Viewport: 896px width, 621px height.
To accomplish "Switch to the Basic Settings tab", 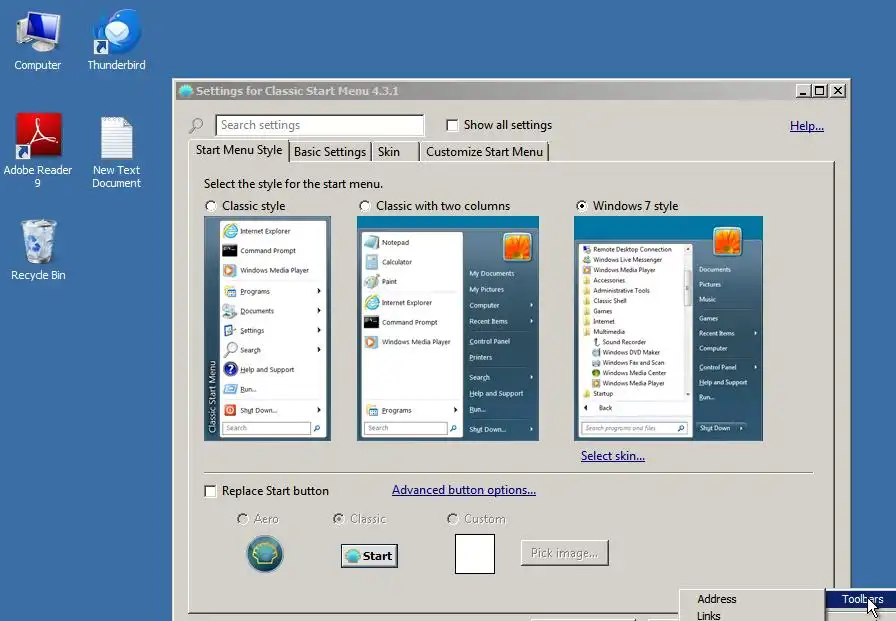I will (330, 152).
